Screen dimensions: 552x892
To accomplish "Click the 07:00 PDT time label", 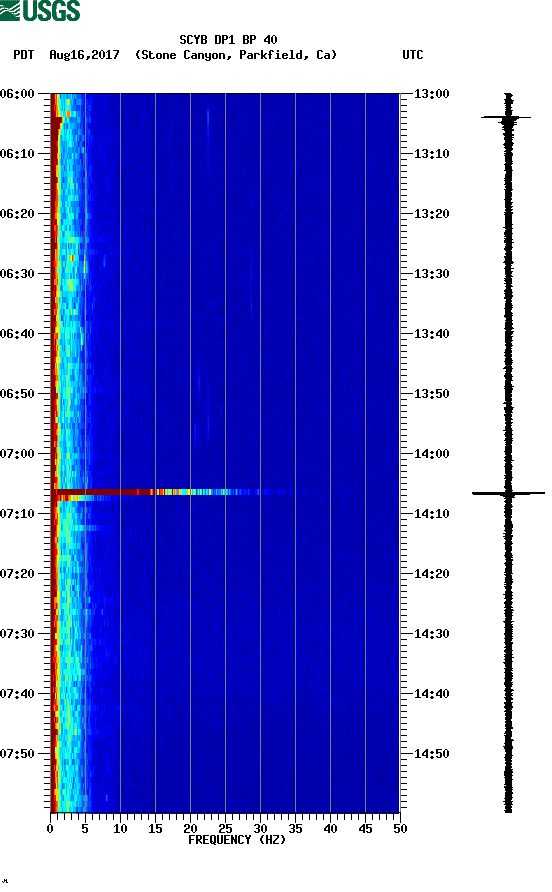I will coord(18,454).
